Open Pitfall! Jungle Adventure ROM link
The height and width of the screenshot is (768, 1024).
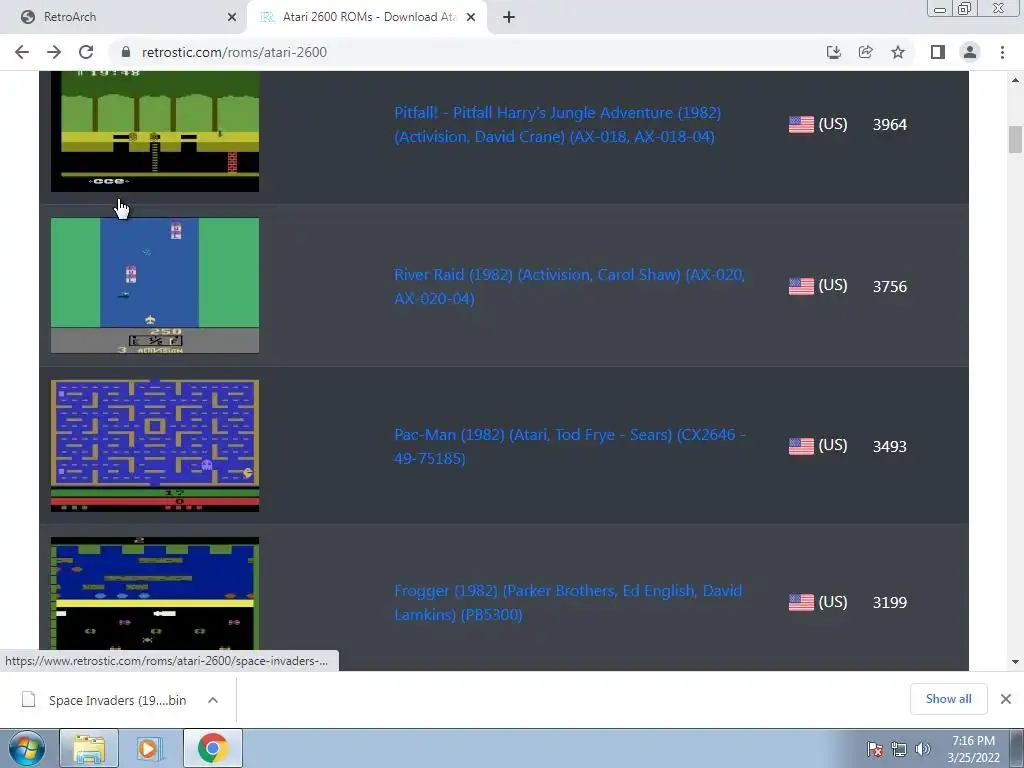(x=558, y=124)
